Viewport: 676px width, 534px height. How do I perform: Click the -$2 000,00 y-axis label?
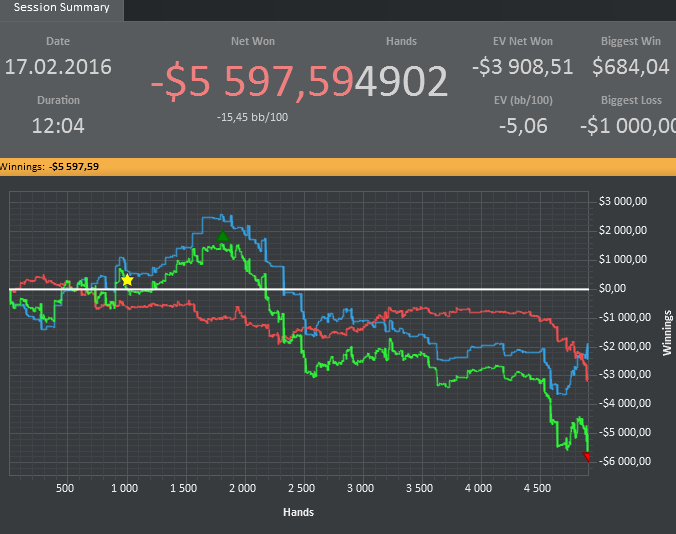tap(624, 346)
